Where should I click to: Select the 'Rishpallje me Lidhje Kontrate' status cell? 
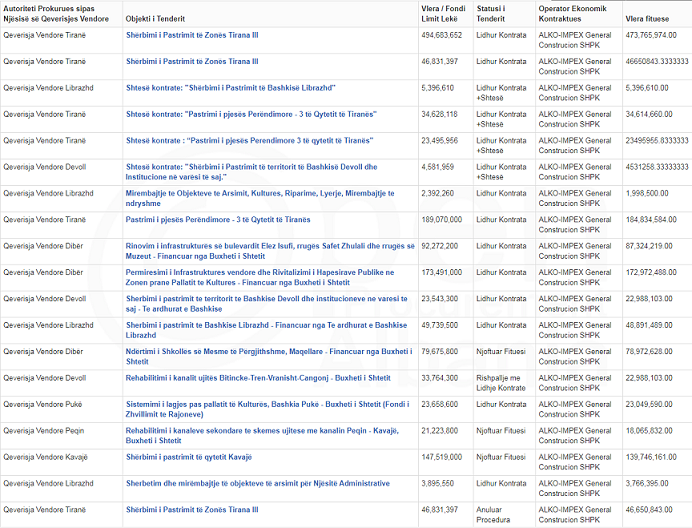pos(498,382)
